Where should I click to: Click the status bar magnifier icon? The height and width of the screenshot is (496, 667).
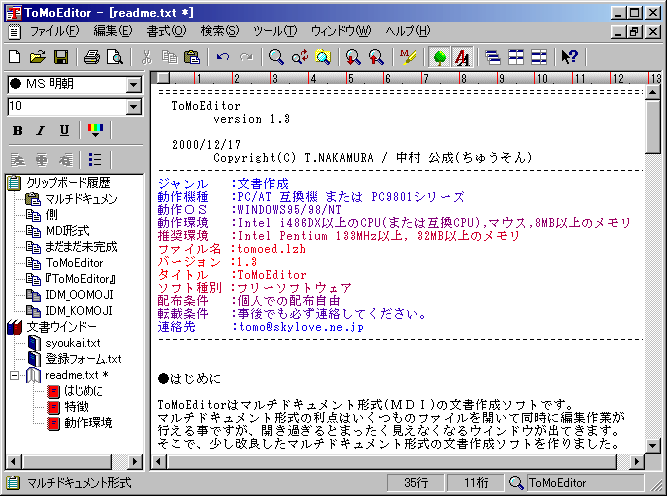516,483
